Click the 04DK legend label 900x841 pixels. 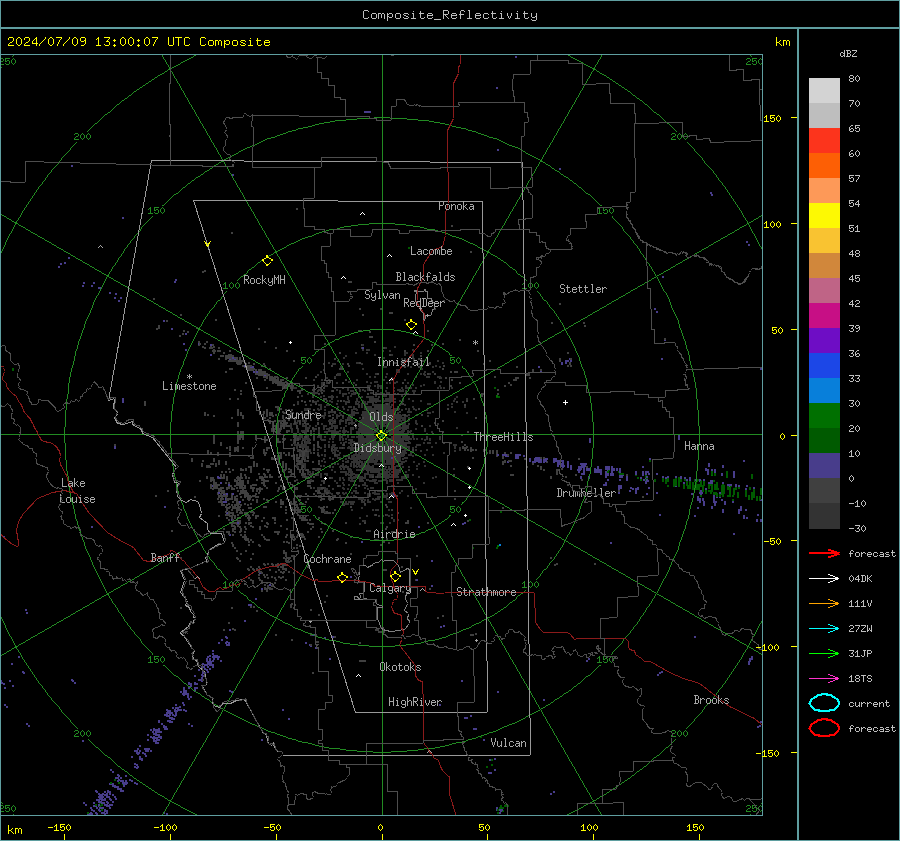(x=860, y=579)
